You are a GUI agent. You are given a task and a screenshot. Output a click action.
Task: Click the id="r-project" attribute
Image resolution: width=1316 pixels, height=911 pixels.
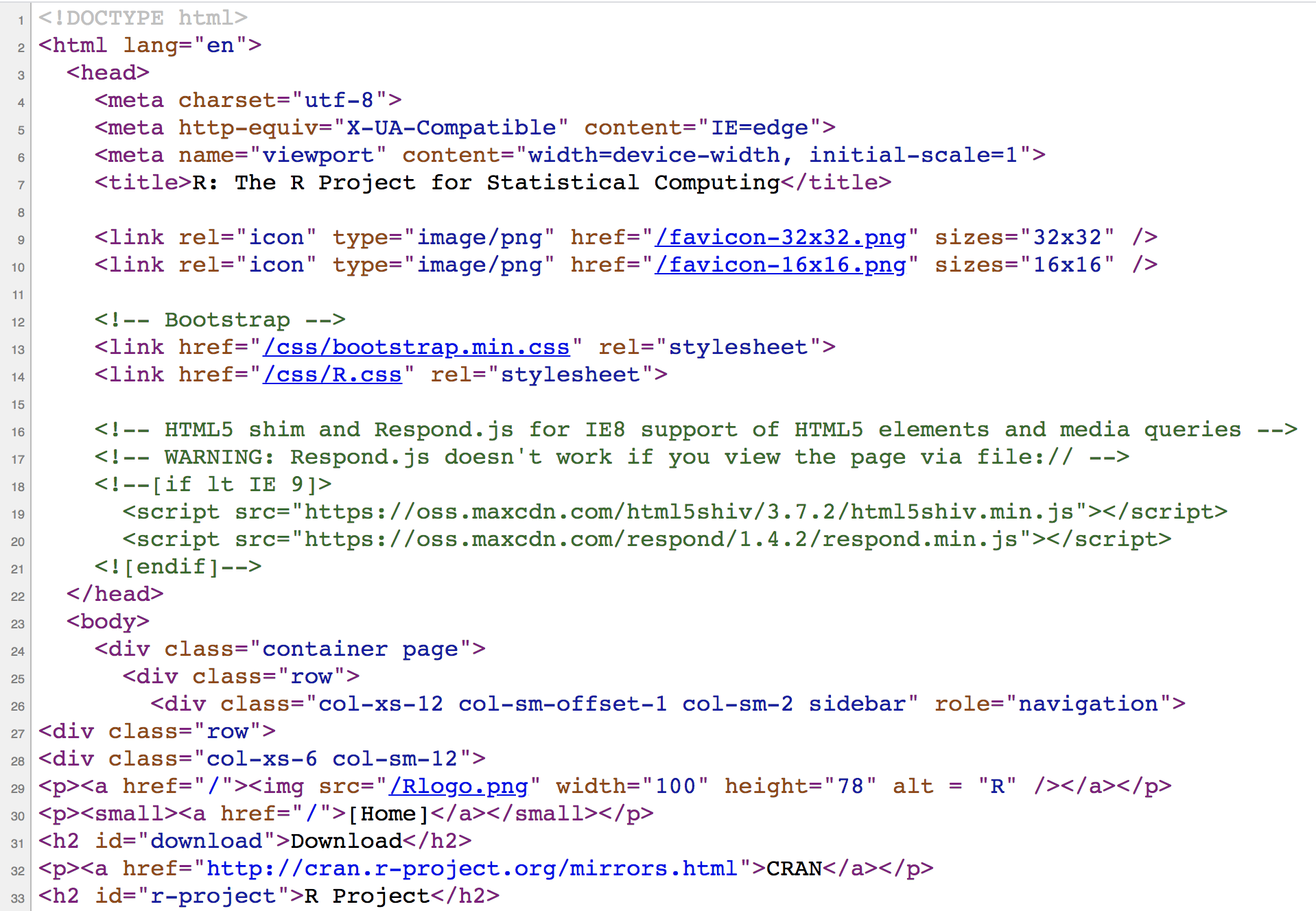(192, 896)
